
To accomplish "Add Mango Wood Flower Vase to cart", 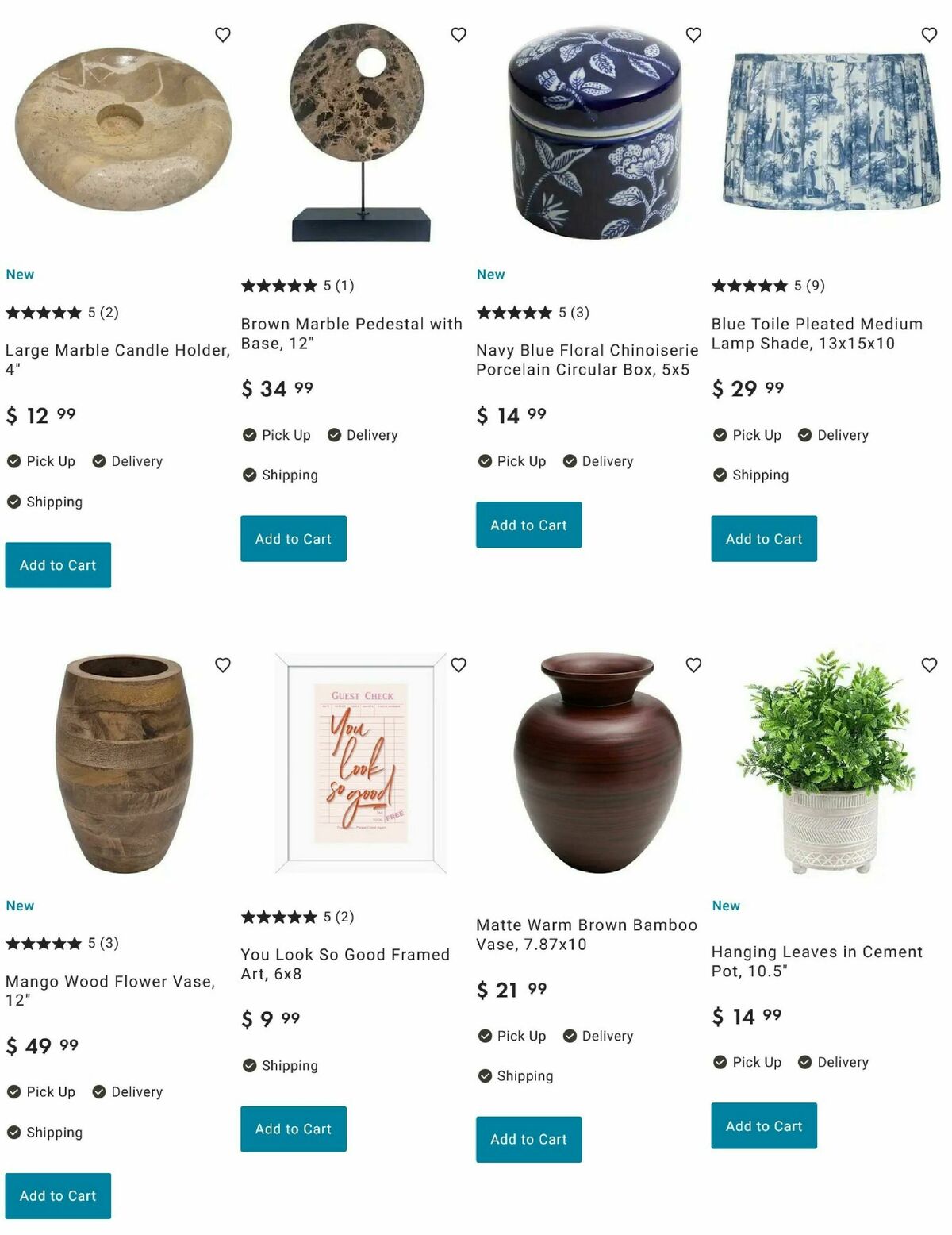I will coord(58,1196).
